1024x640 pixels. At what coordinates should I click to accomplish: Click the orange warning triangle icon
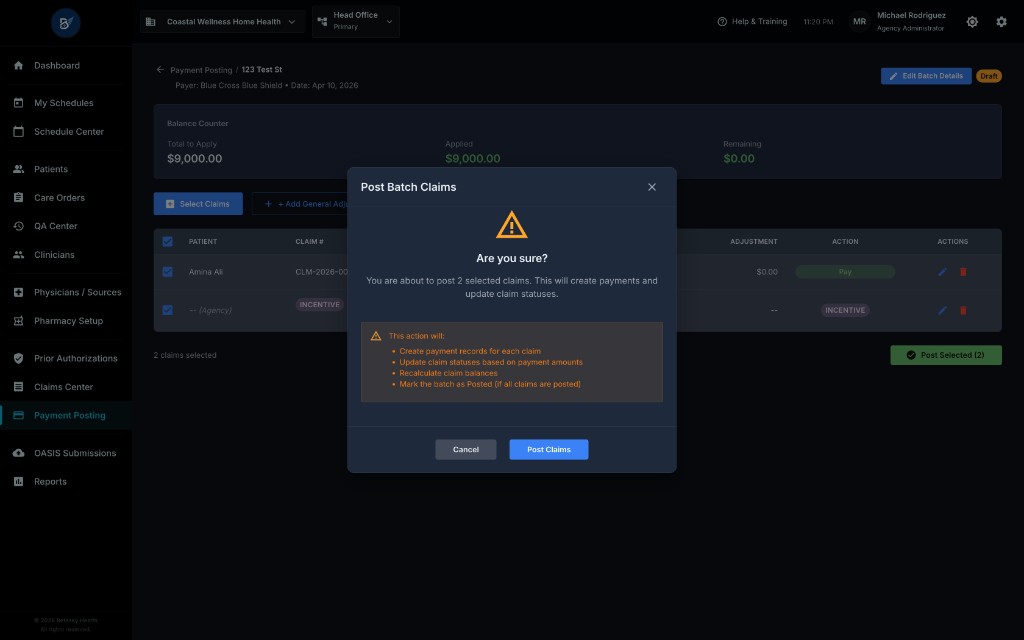point(511,225)
